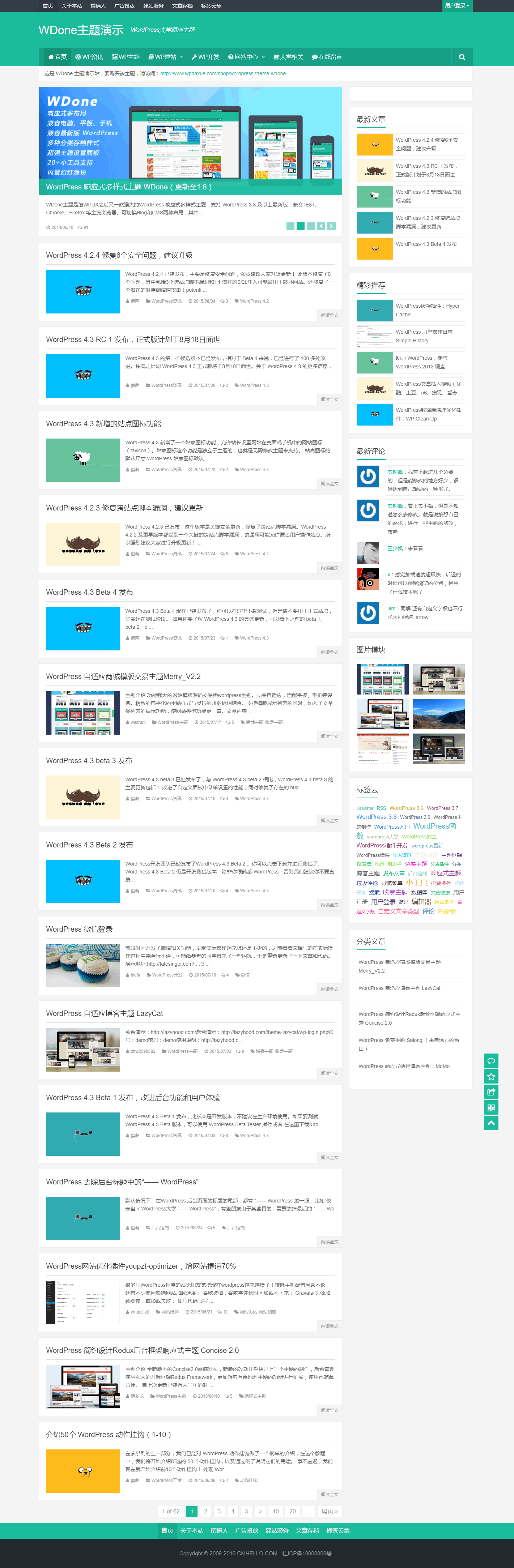This screenshot has height=1568, width=514.
Task: Go to pagination page 5
Action: point(247,1511)
